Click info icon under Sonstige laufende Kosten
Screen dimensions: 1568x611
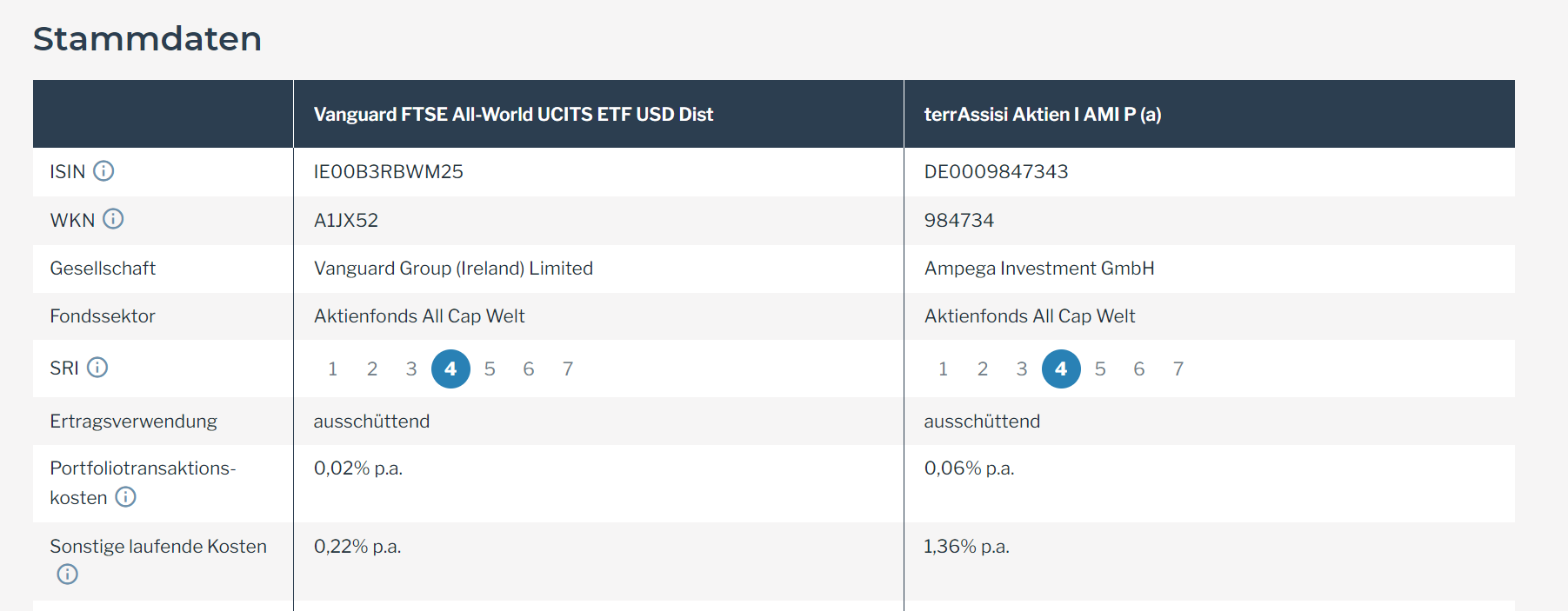(x=67, y=574)
